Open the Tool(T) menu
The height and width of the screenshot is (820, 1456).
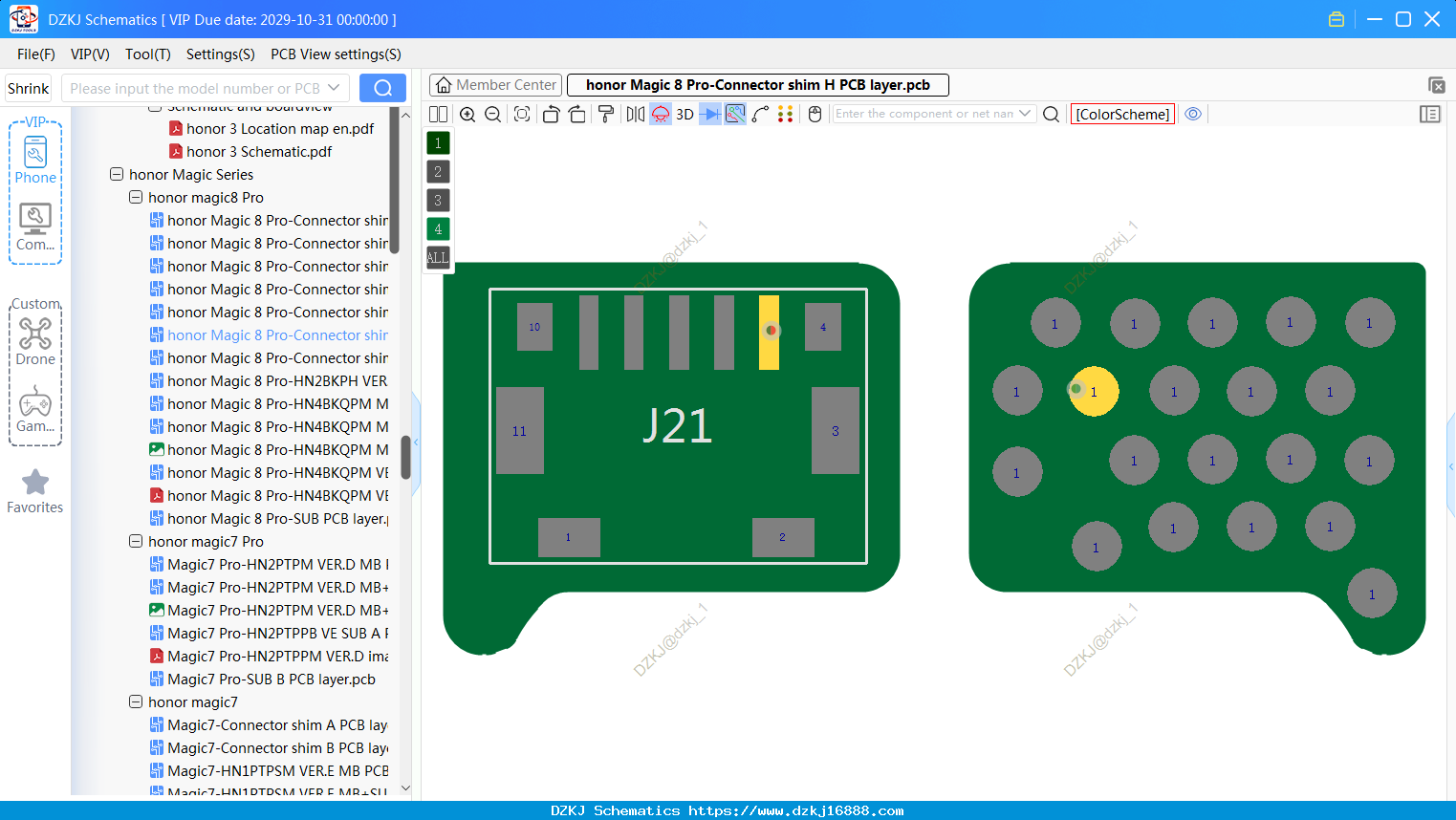click(148, 54)
